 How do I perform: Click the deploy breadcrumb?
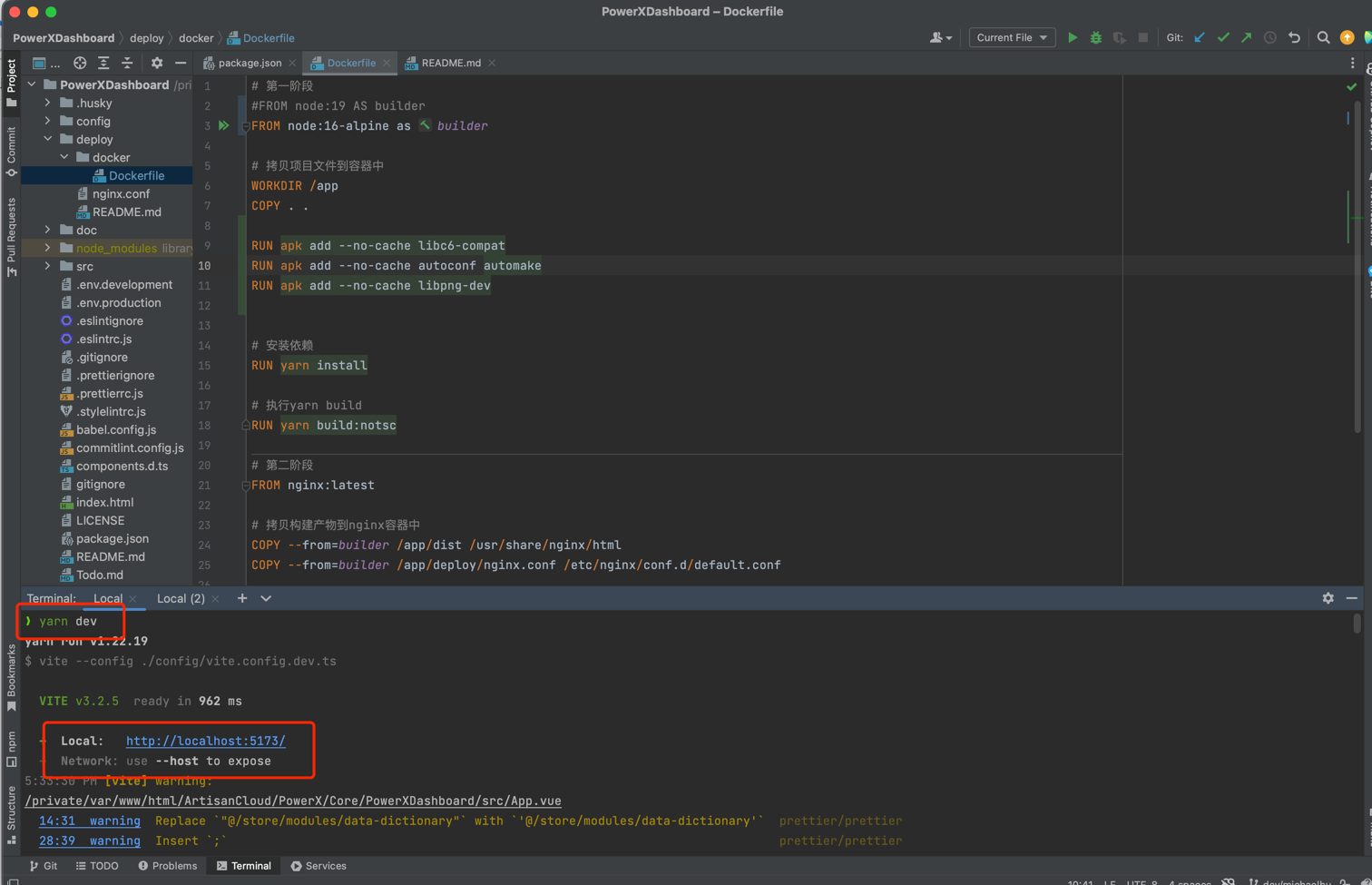146,38
